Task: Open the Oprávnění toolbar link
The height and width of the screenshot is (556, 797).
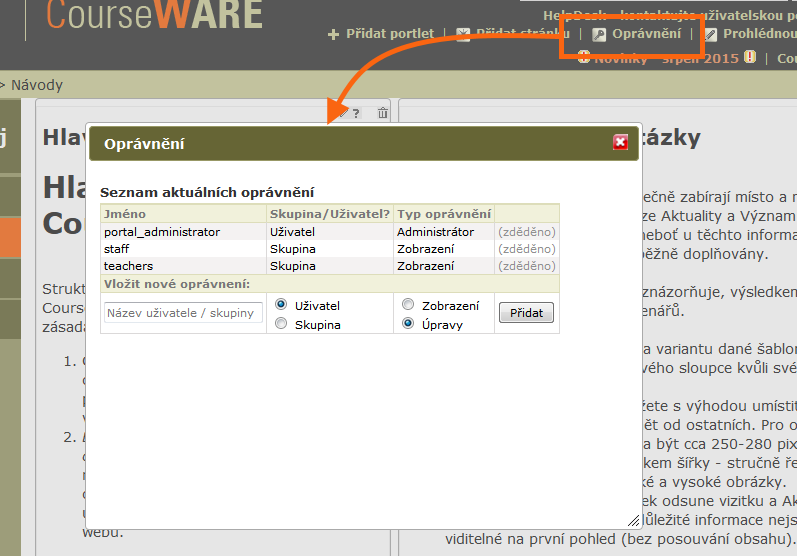Action: pyautogui.click(x=646, y=34)
